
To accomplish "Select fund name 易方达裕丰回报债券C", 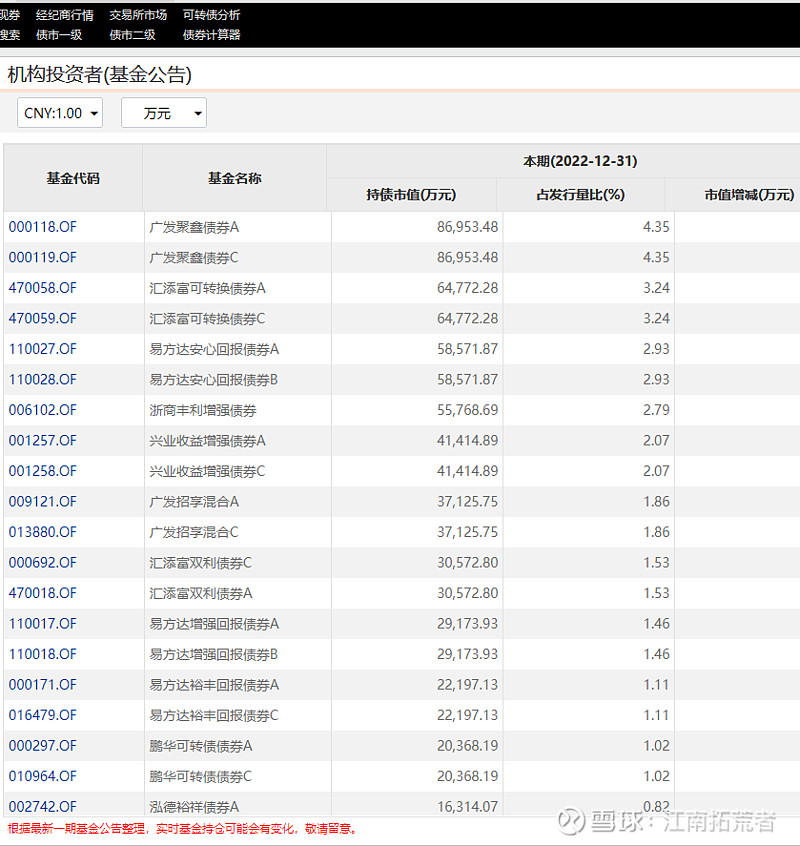I will click(x=214, y=715).
